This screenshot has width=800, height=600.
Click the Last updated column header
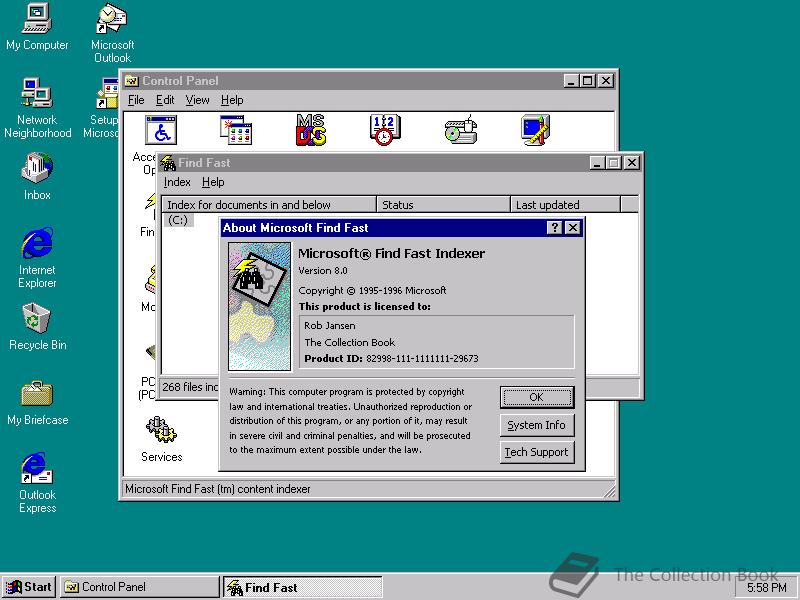click(565, 205)
